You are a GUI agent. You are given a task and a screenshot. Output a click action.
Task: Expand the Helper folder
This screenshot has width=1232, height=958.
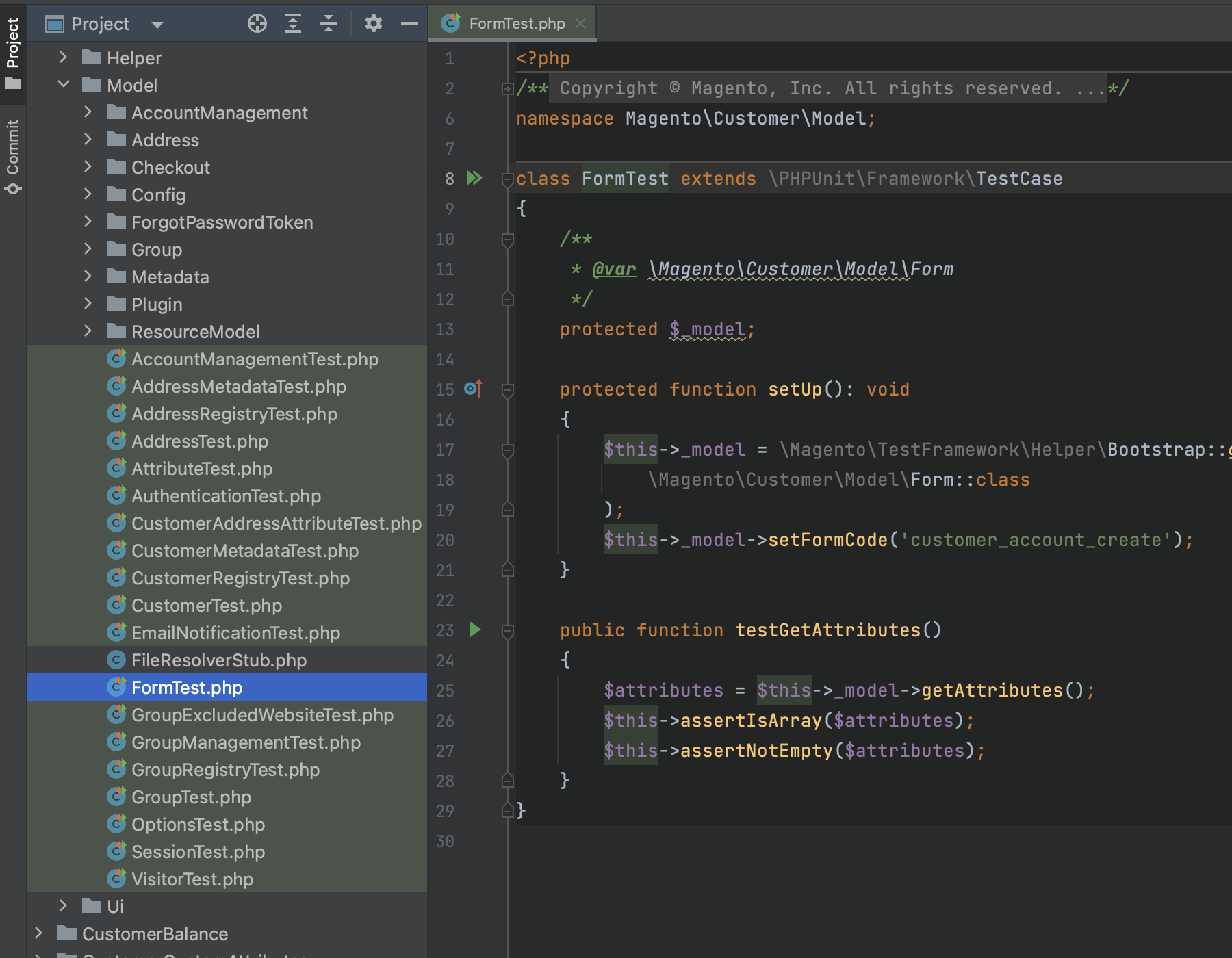(63, 57)
